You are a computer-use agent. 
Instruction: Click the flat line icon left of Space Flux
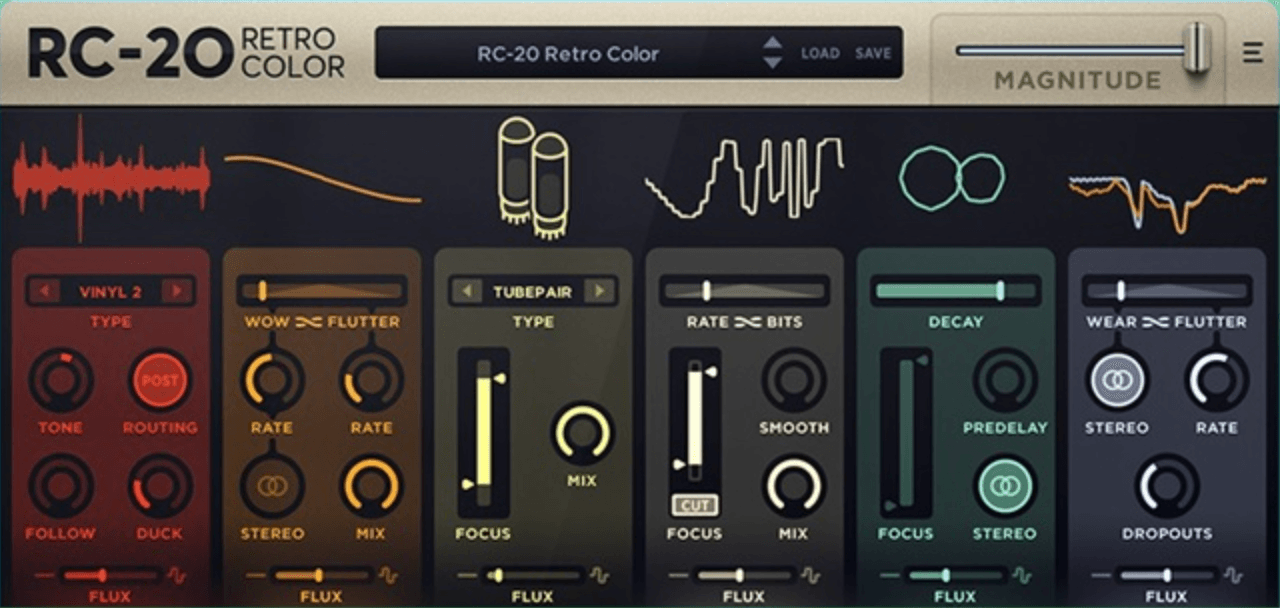point(889,575)
